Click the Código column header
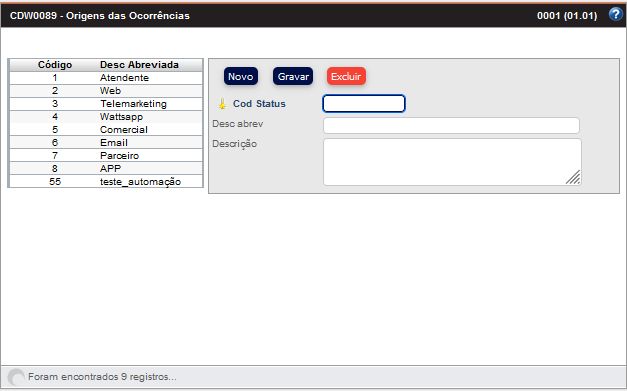The height and width of the screenshot is (391, 627). coord(55,65)
